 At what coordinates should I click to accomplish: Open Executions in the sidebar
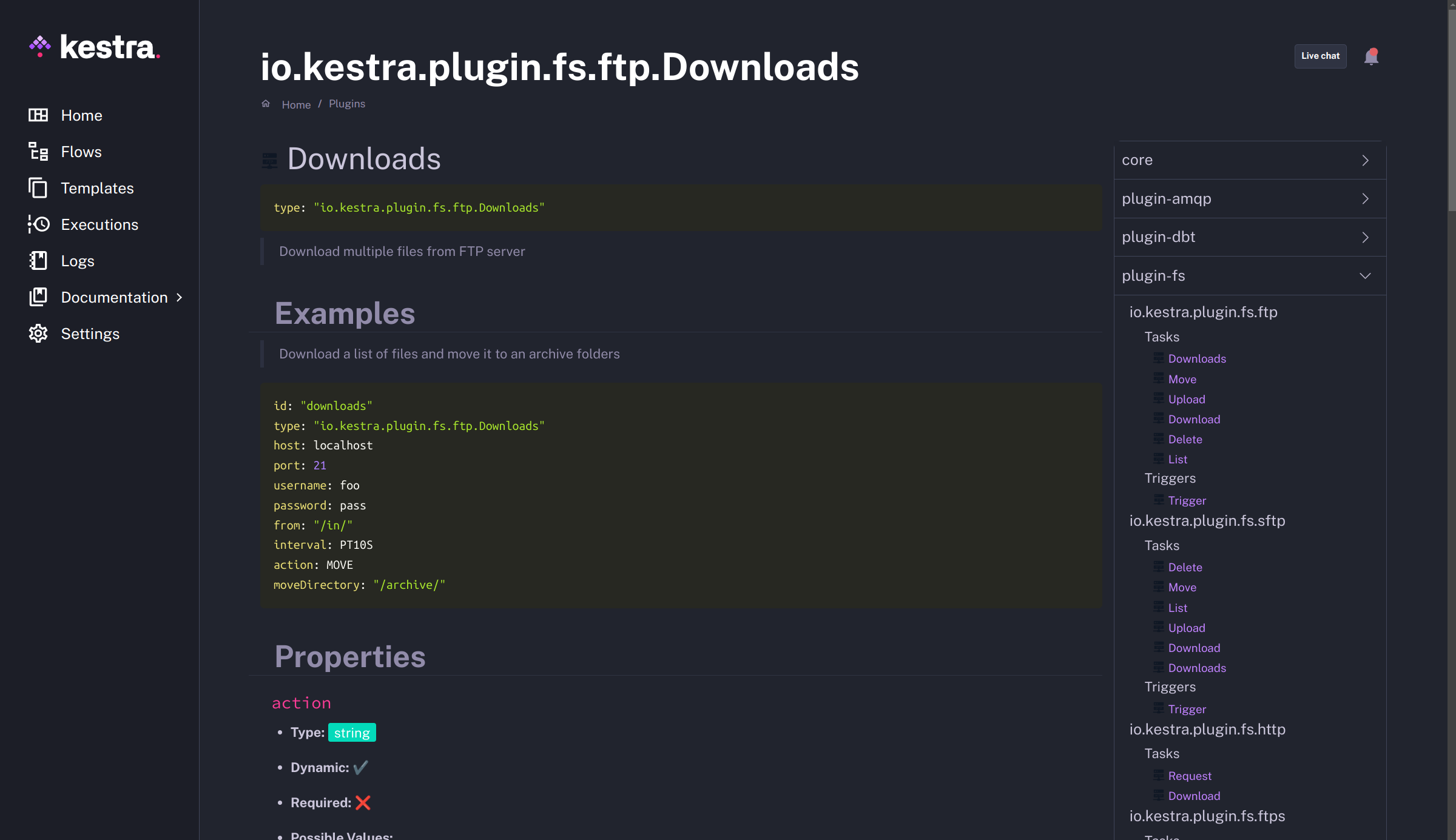point(99,224)
